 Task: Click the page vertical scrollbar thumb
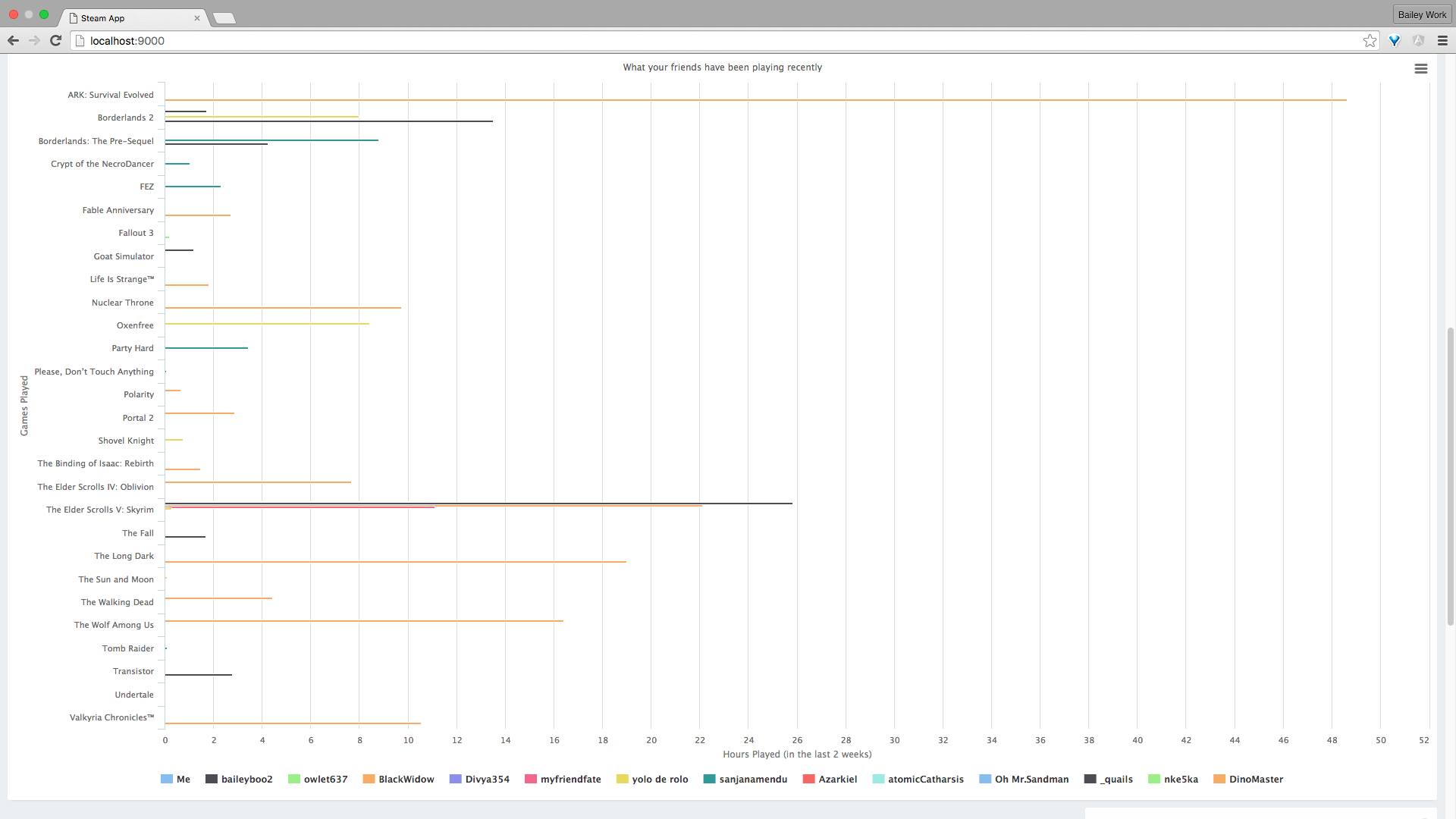click(1451, 476)
